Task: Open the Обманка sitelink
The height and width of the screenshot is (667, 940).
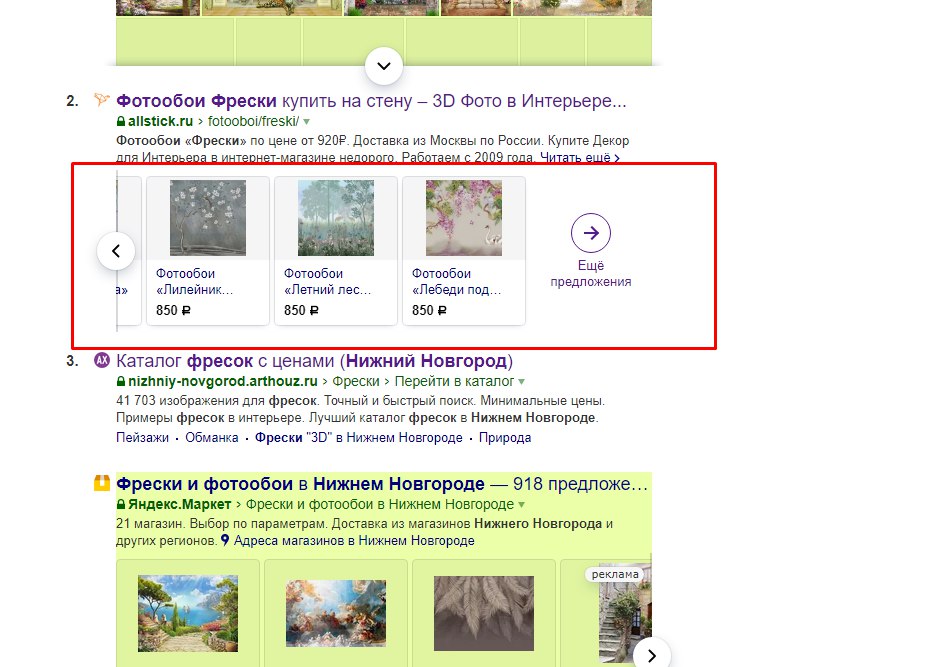Action: point(212,437)
